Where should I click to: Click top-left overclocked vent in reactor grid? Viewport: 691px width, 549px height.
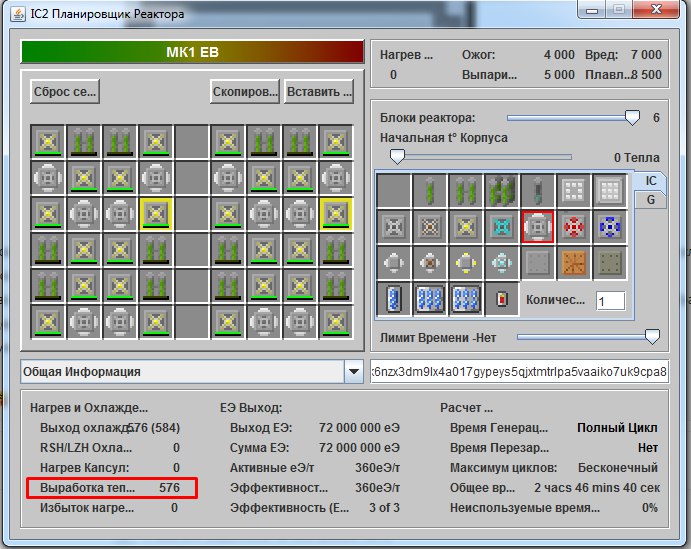click(48, 141)
